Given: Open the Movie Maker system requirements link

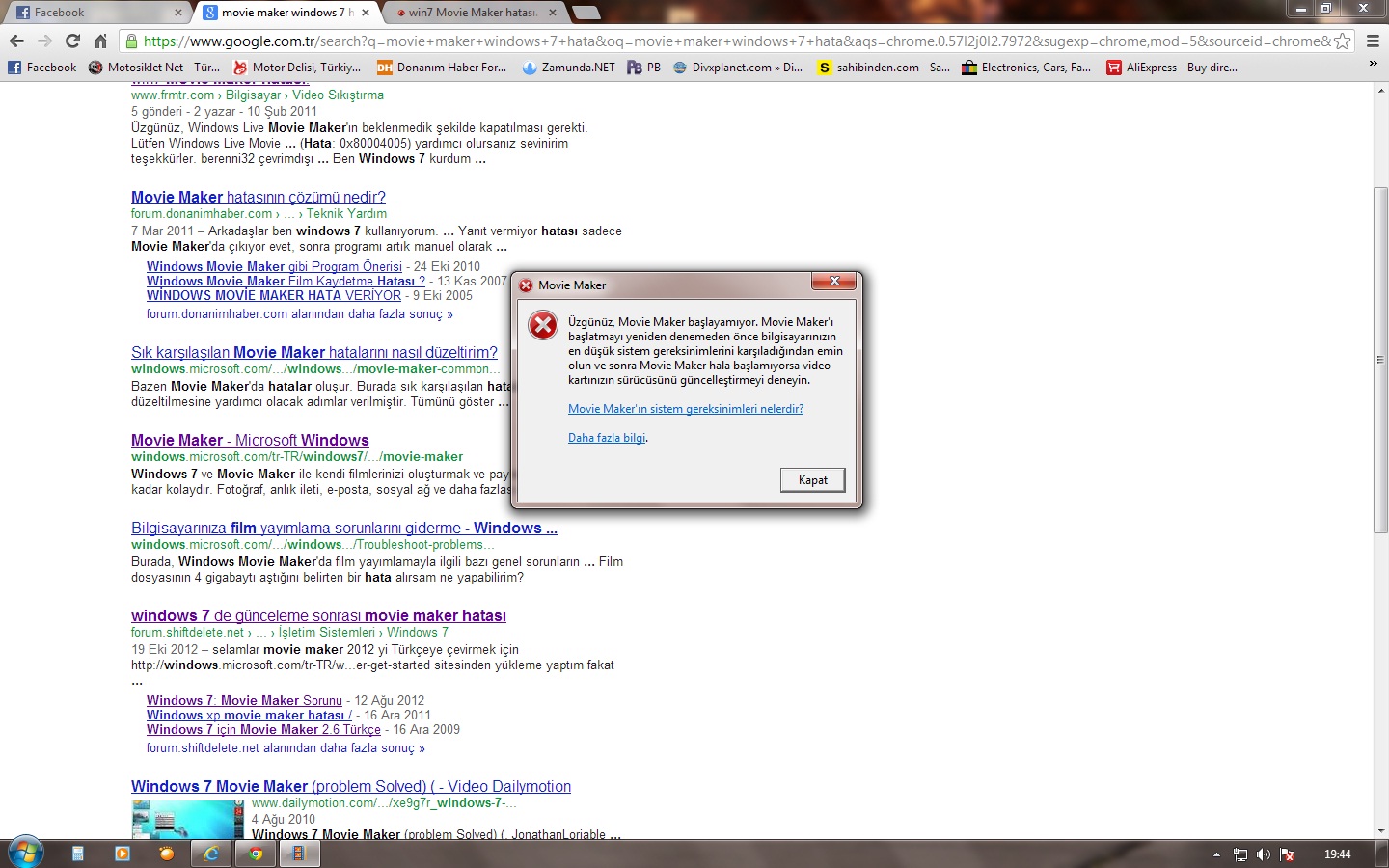Looking at the screenshot, I should click(686, 409).
